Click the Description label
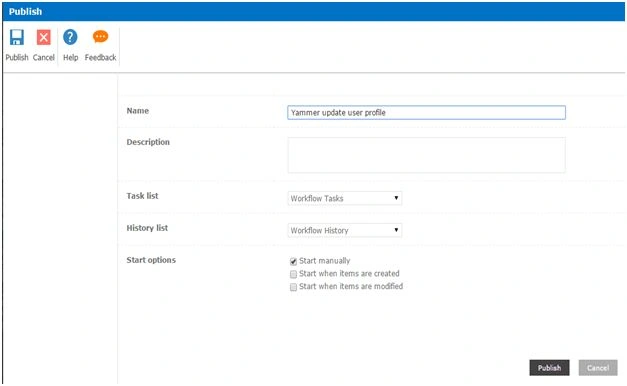 point(148,142)
